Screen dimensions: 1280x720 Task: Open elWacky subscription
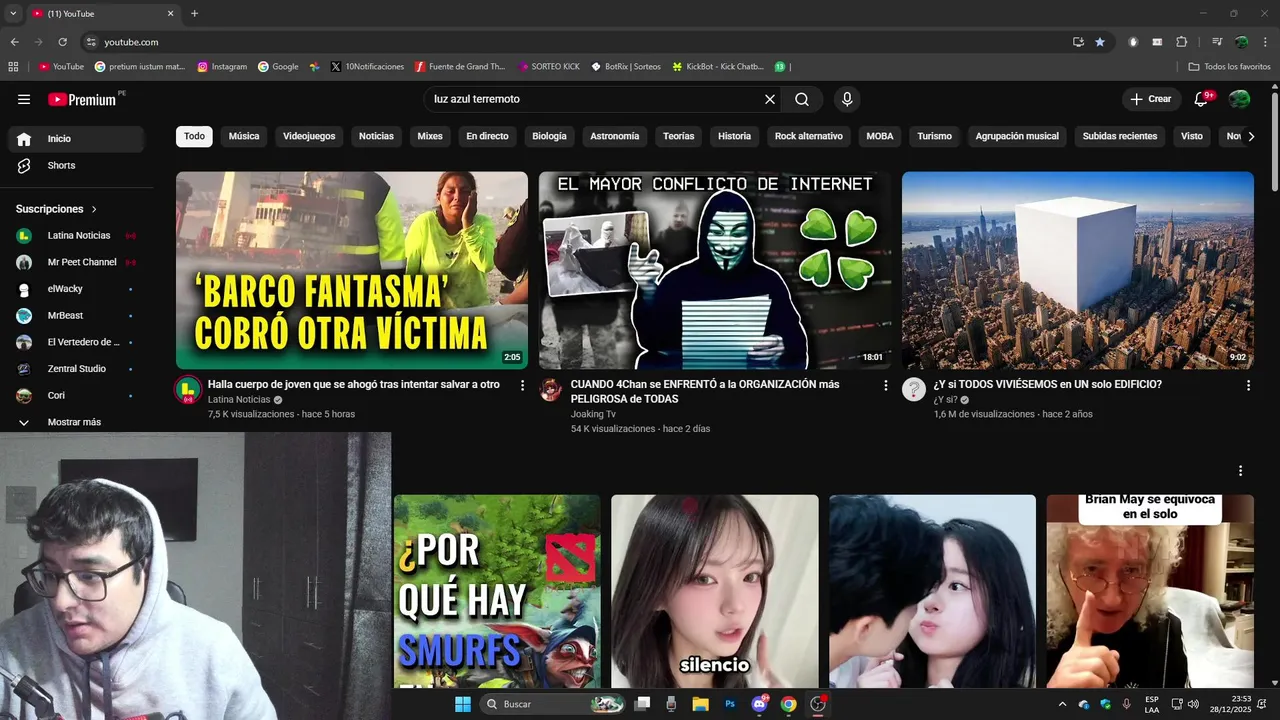pos(76,289)
